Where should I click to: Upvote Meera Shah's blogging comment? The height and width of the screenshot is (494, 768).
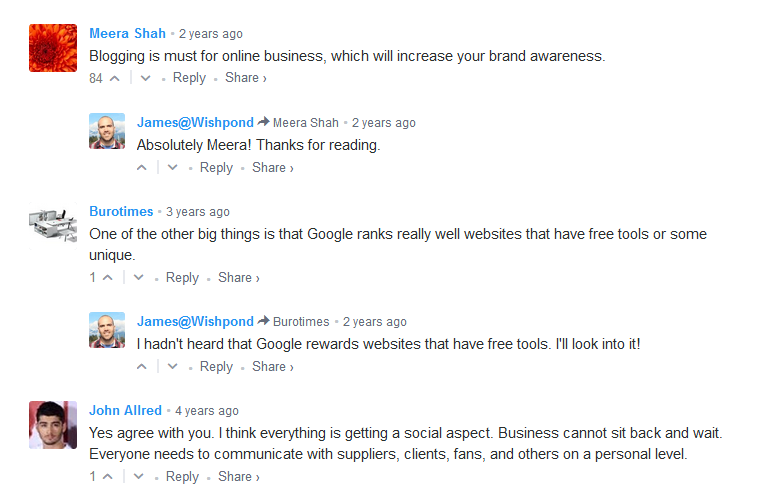115,78
